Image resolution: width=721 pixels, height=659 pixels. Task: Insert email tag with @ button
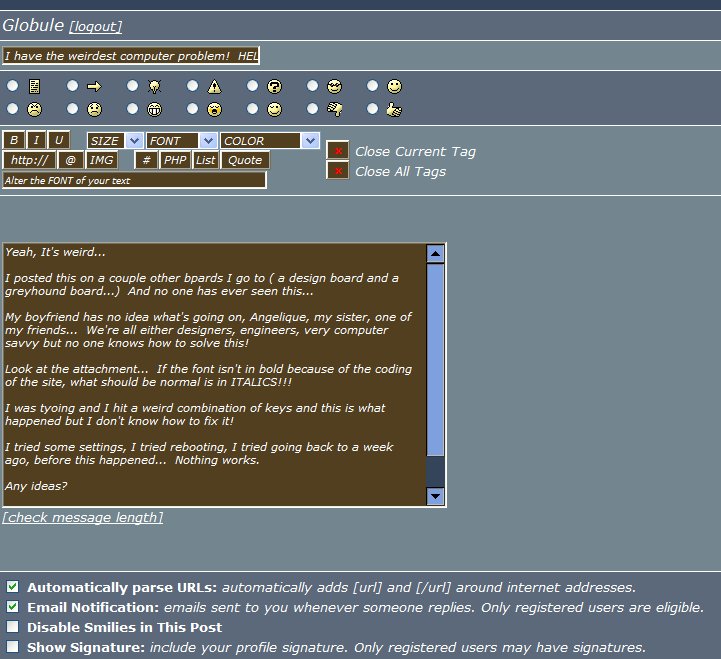[x=70, y=160]
